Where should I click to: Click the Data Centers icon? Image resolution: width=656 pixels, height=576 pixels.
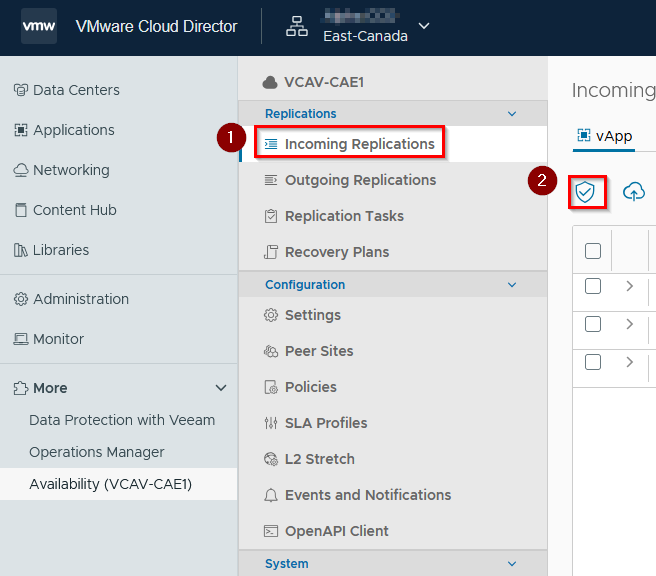20,90
